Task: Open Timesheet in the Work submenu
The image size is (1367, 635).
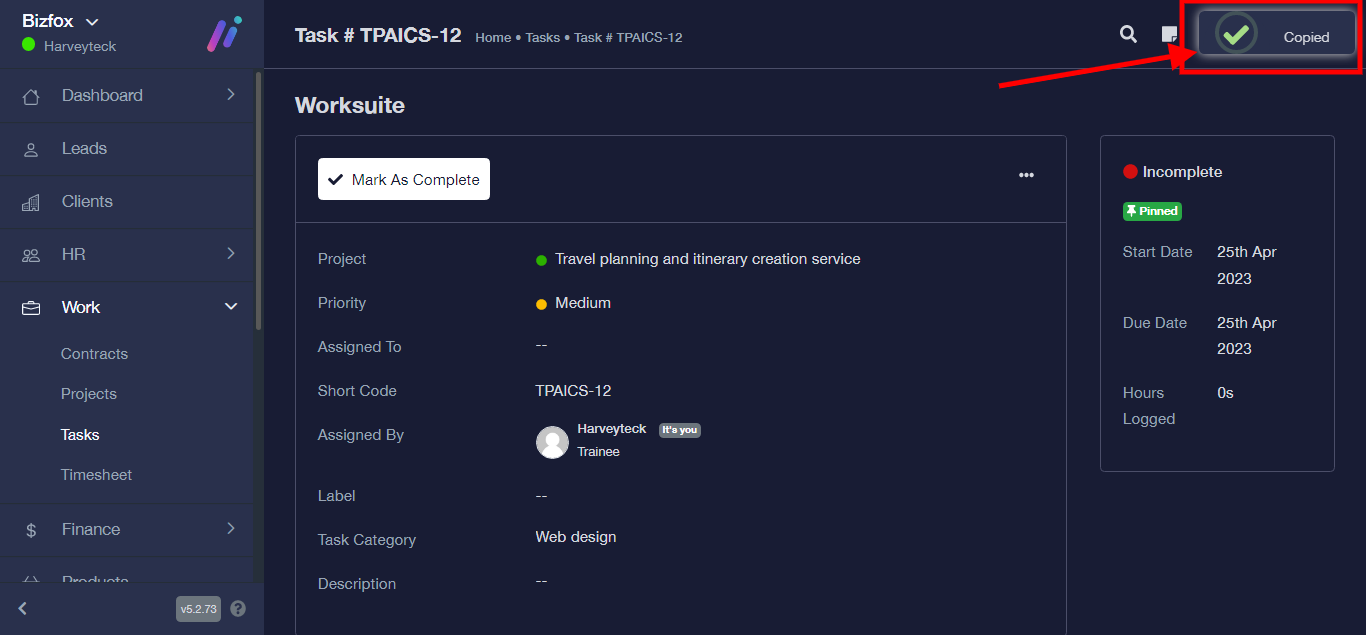Action: pyautogui.click(x=96, y=475)
